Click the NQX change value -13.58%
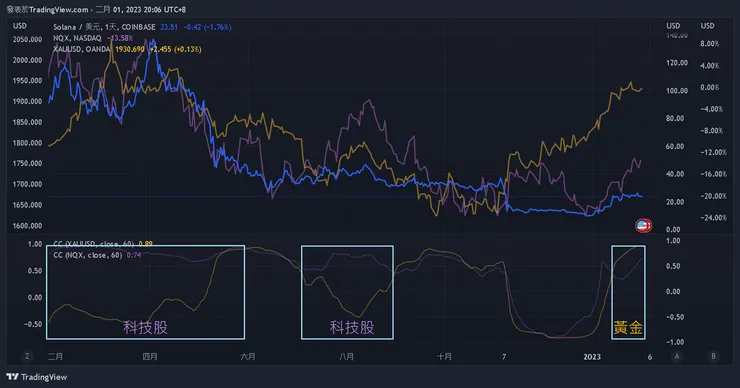Image resolution: width=740 pixels, height=388 pixels. tap(120, 38)
